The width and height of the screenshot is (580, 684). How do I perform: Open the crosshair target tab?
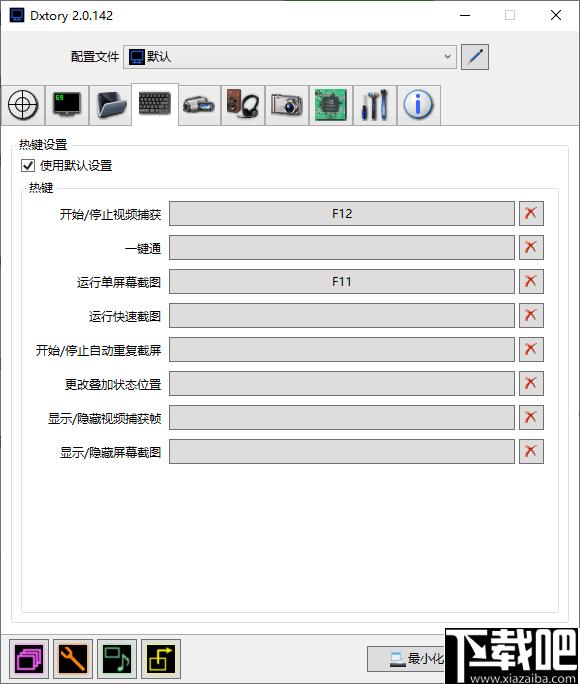tap(23, 105)
